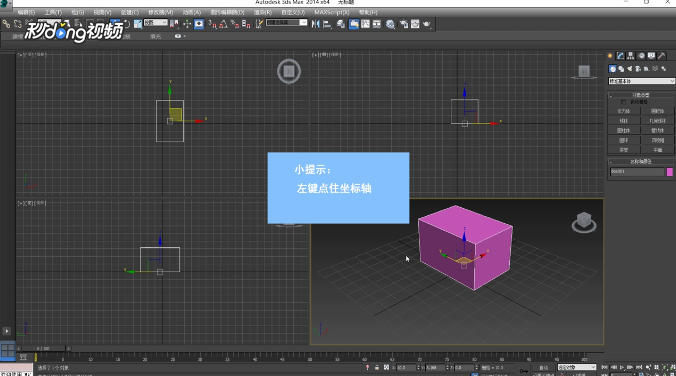The image size is (676, 376).
Task: Select Cameras category in Create panel
Action: coord(638,69)
